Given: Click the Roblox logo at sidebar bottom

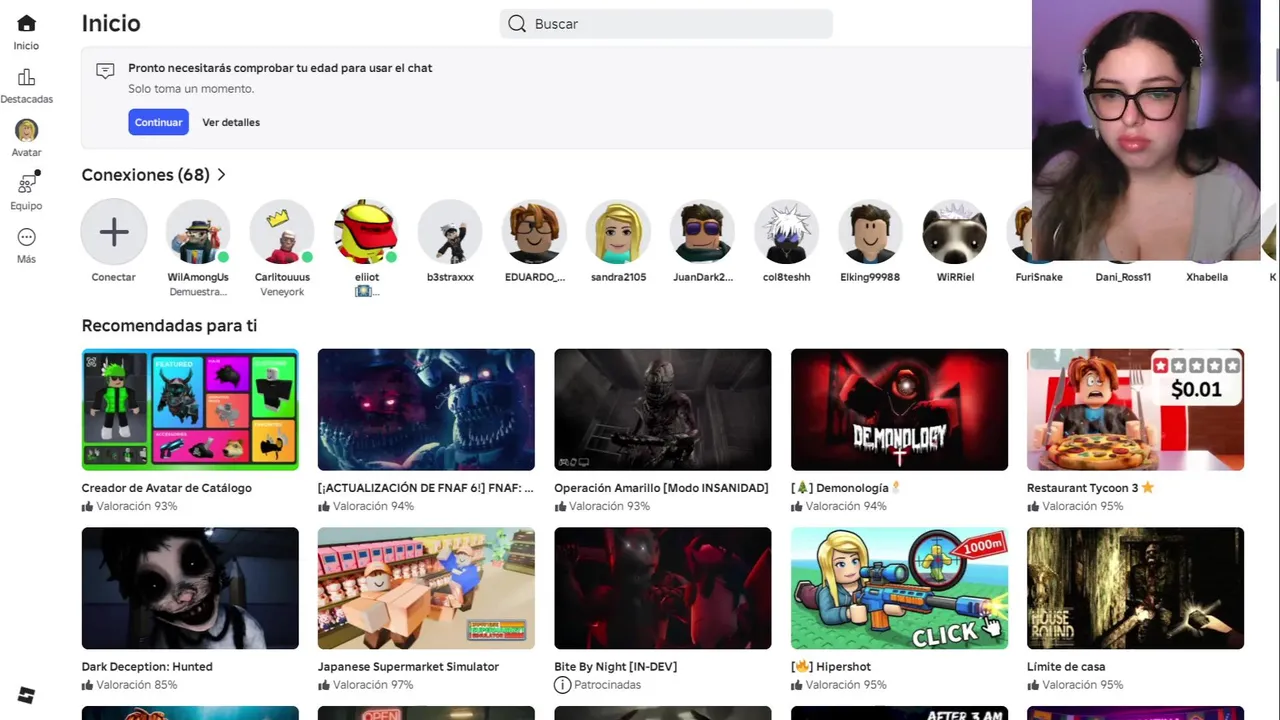Looking at the screenshot, I should click(26, 695).
